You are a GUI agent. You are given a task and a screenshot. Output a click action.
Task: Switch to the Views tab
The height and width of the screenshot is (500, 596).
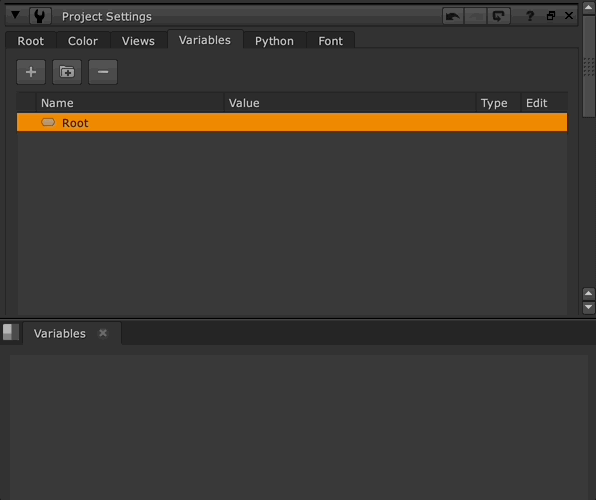138,41
